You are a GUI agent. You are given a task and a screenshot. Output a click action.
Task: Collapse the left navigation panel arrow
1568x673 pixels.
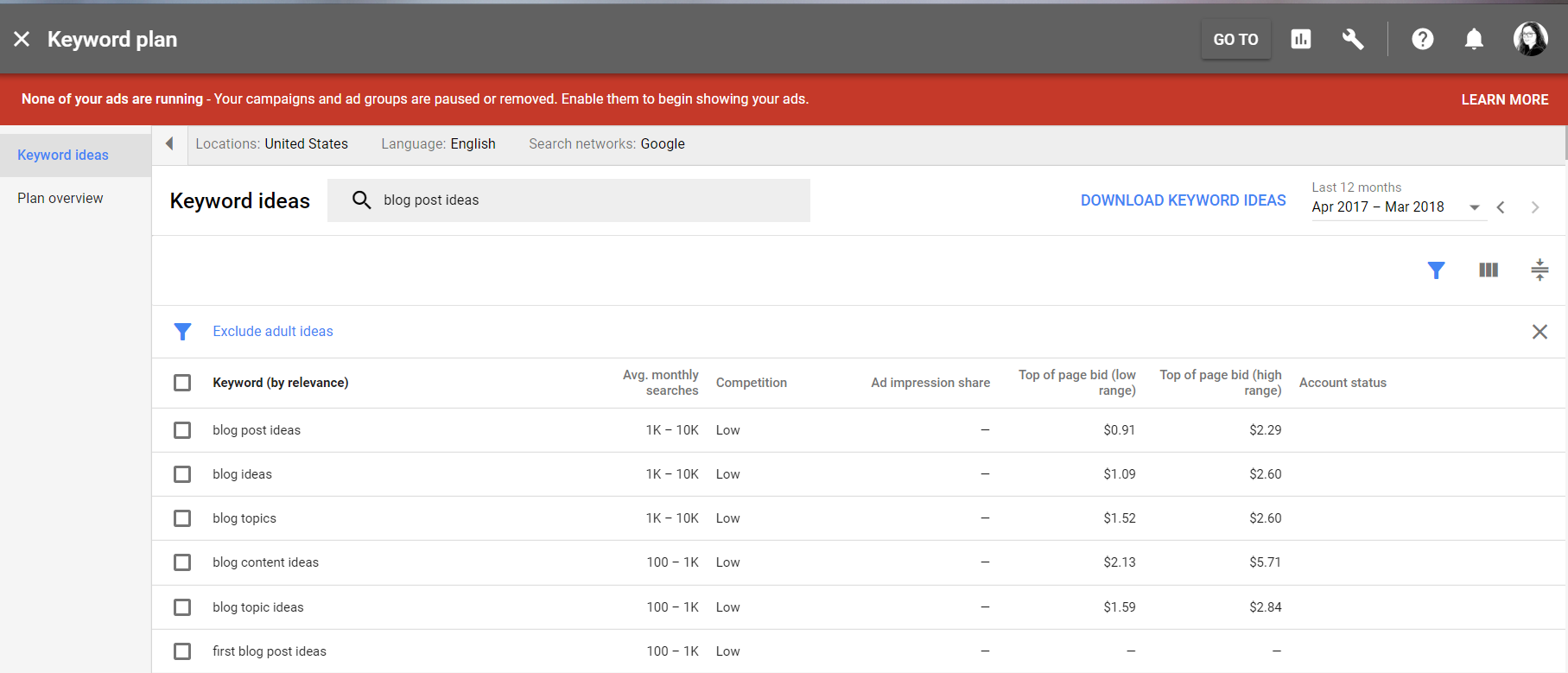click(x=169, y=143)
